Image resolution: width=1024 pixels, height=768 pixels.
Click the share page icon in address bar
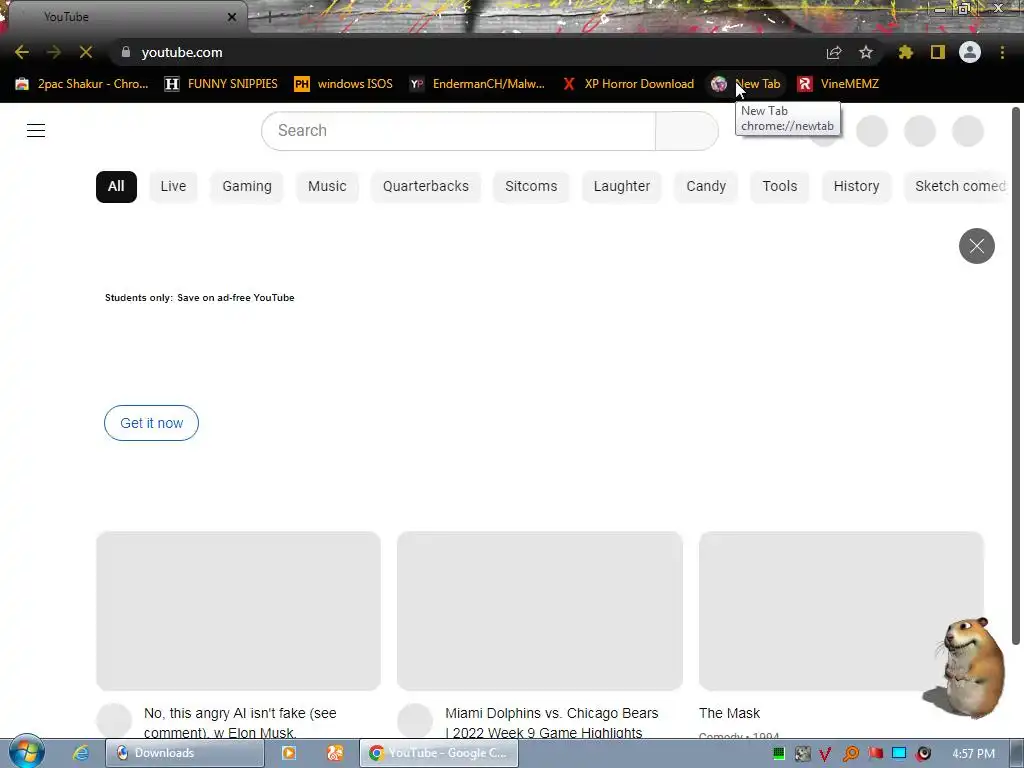(x=834, y=52)
